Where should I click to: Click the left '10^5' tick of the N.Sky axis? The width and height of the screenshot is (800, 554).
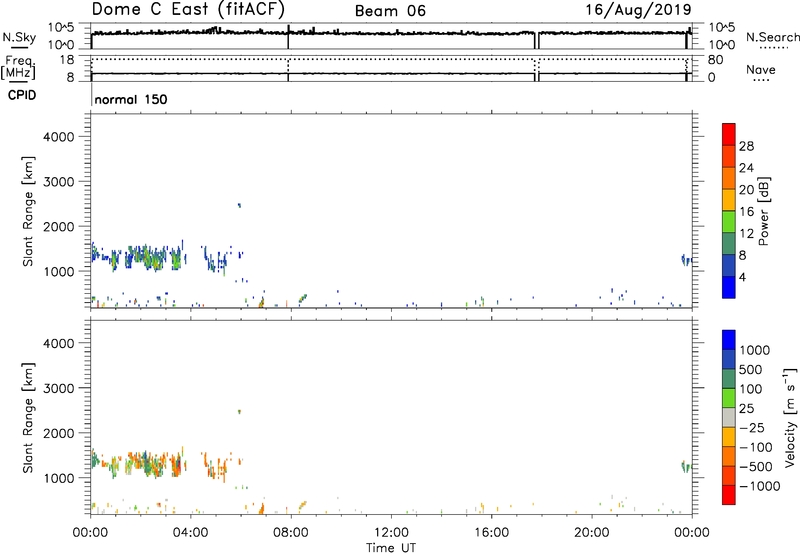coord(61,28)
